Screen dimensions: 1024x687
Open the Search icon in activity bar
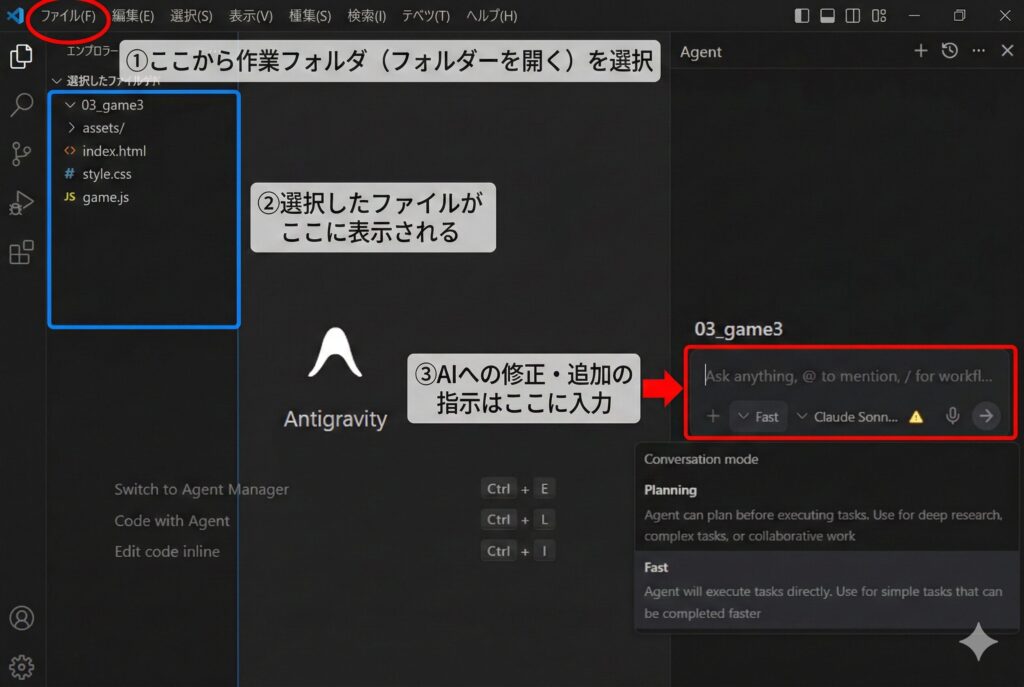[x=21, y=105]
